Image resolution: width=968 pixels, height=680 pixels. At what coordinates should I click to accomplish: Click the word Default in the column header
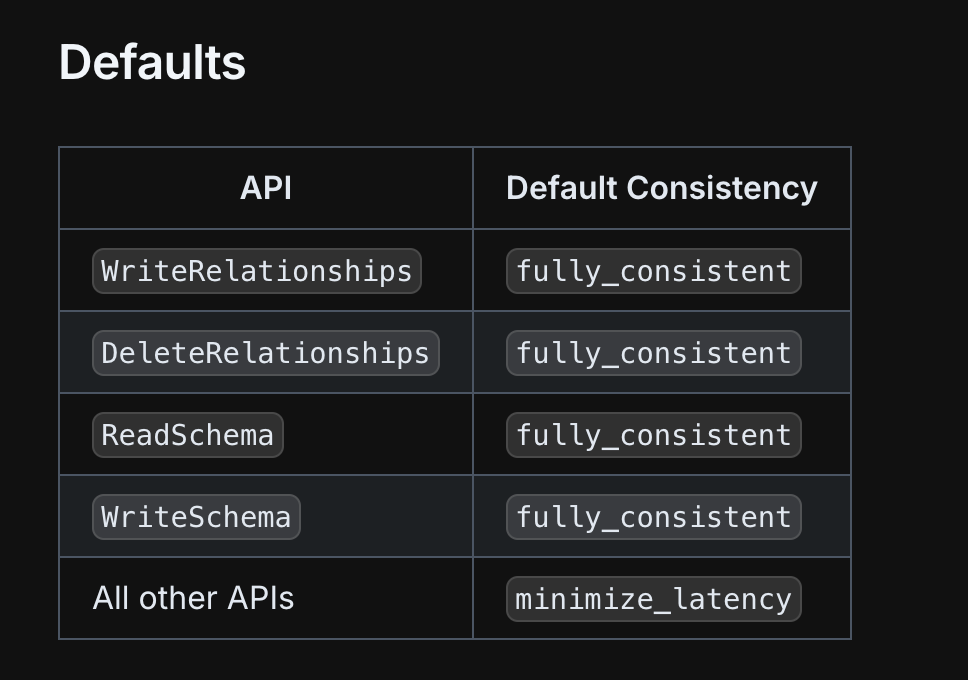(562, 188)
